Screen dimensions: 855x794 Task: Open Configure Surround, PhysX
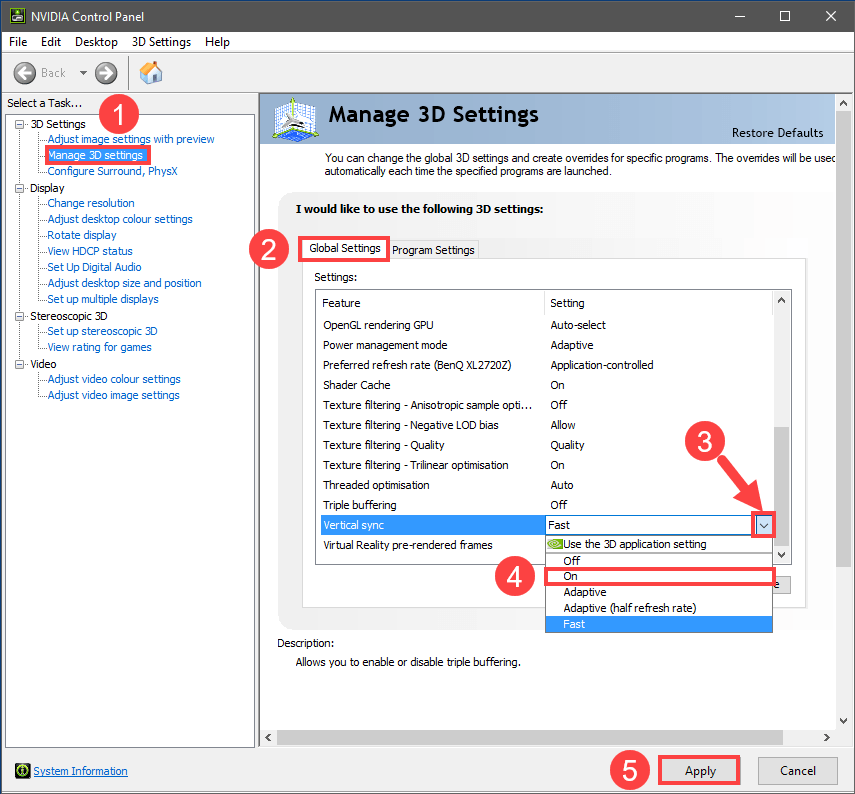click(x=112, y=171)
